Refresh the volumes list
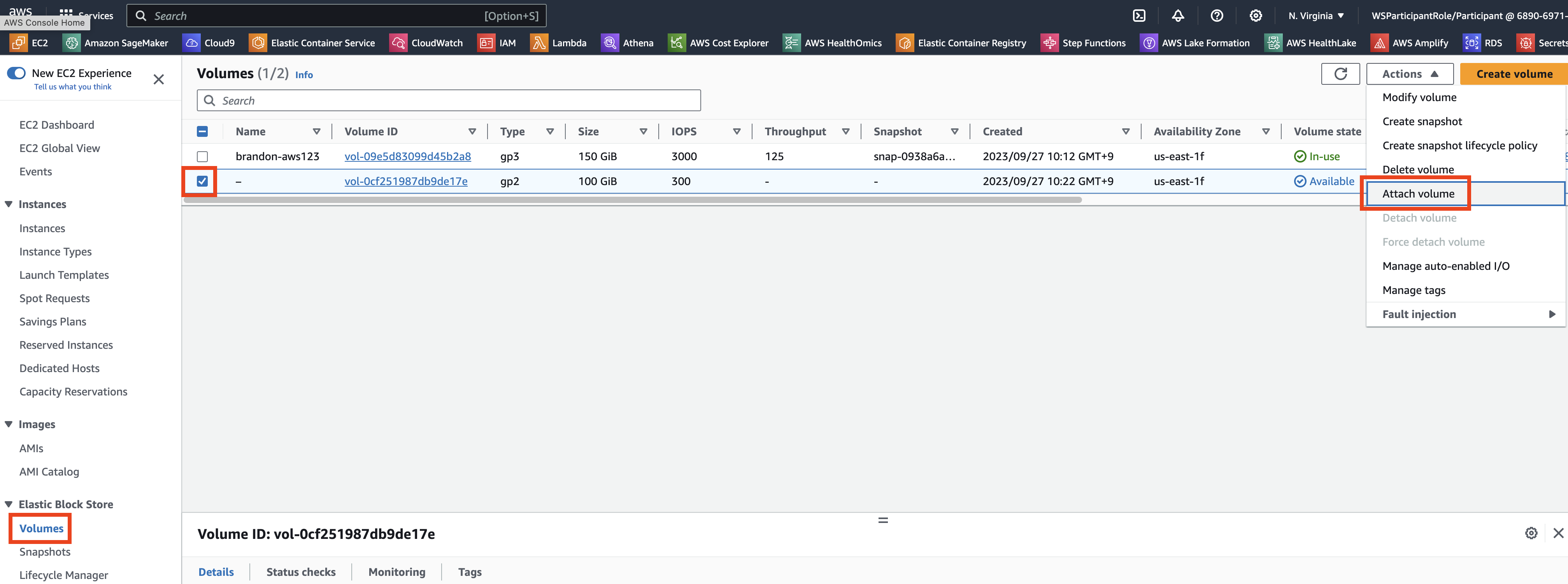Image resolution: width=1568 pixels, height=584 pixels. [1340, 73]
